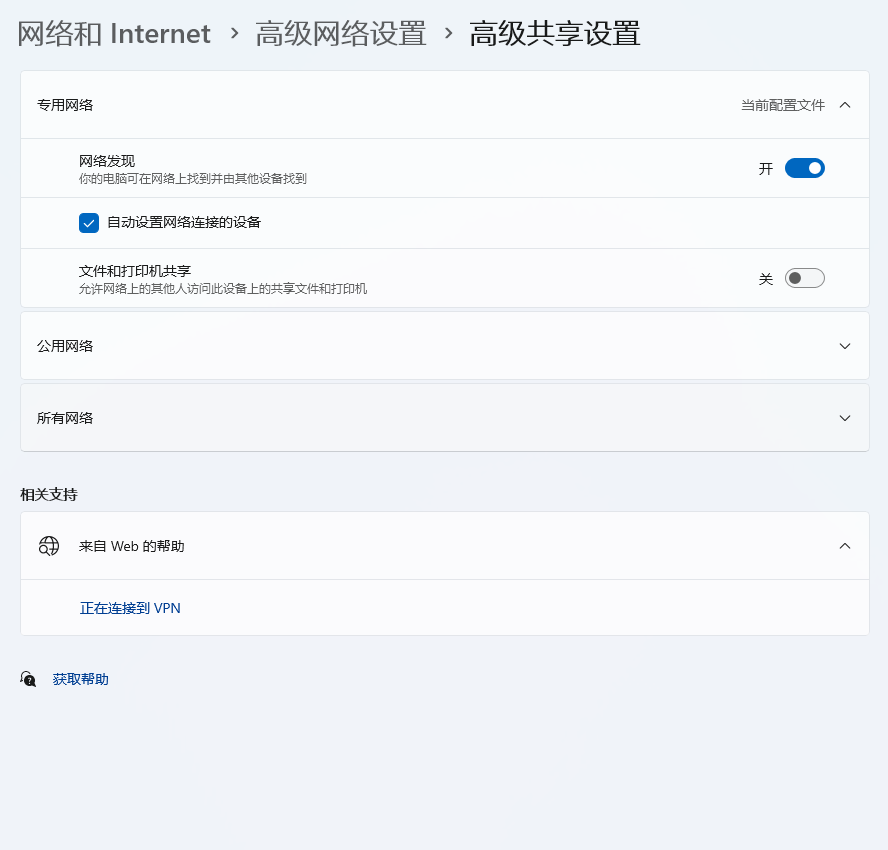Go back to 网络和 Internet breadcrumb
The height and width of the screenshot is (850, 888).
(x=114, y=33)
